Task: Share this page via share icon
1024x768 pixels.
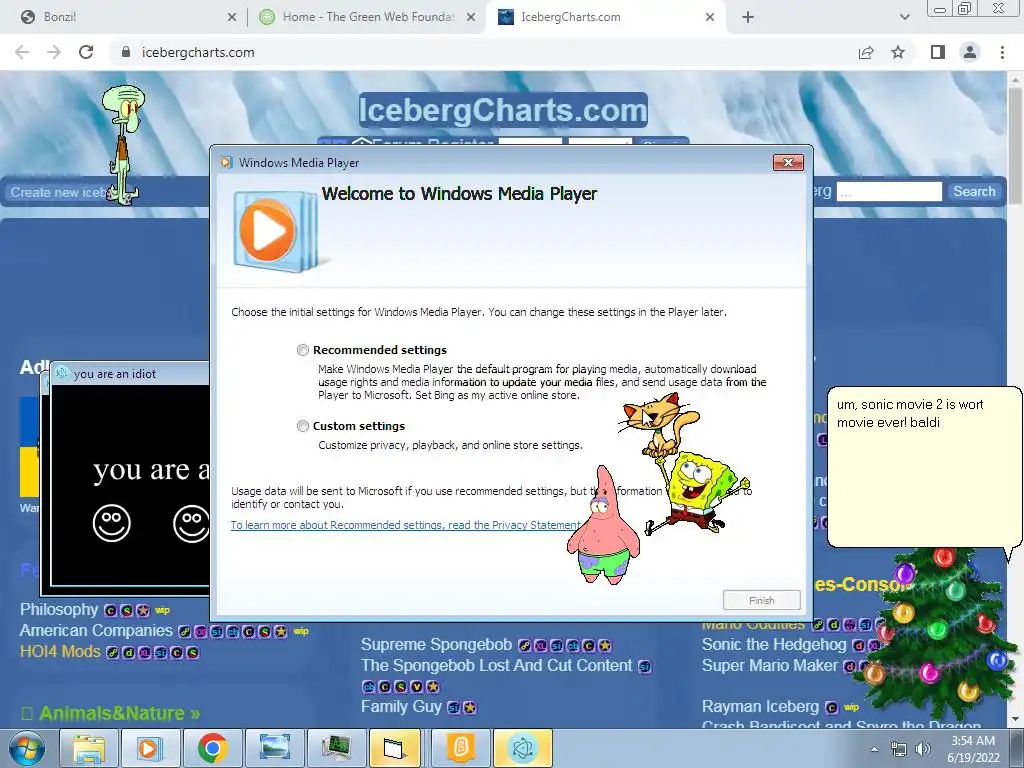Action: point(866,52)
